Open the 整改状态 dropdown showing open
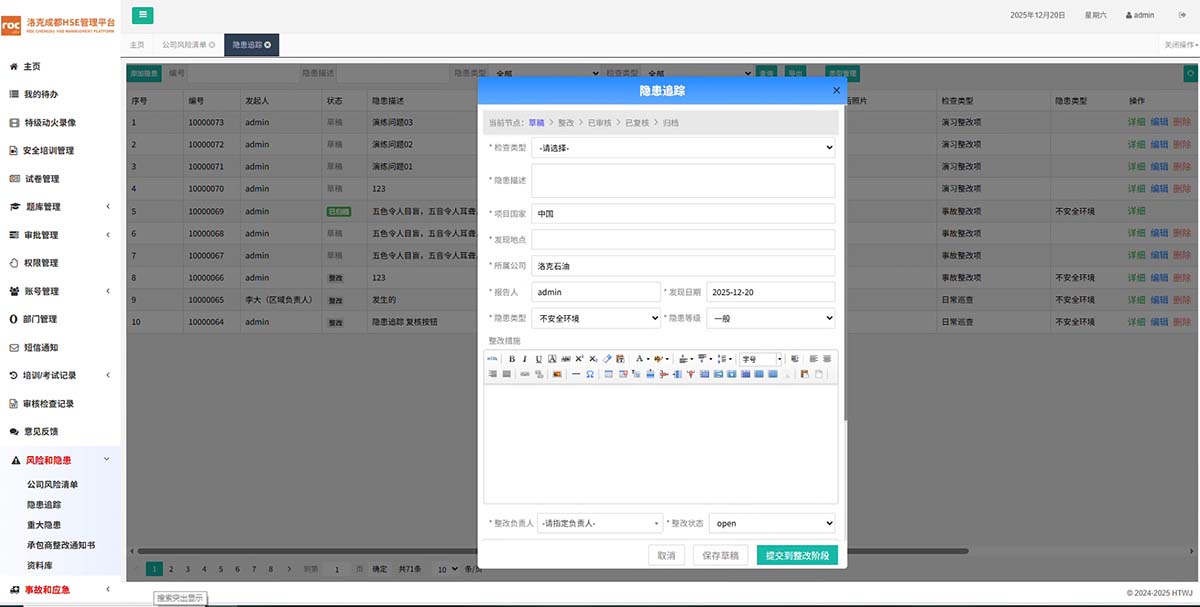The width and height of the screenshot is (1200, 607). tap(772, 523)
